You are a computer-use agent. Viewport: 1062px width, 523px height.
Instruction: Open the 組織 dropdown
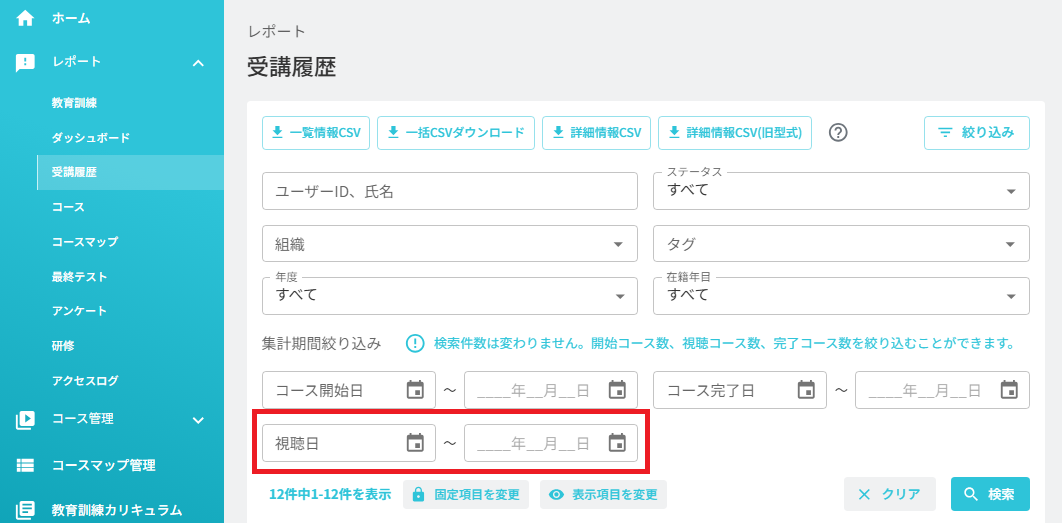coord(450,244)
